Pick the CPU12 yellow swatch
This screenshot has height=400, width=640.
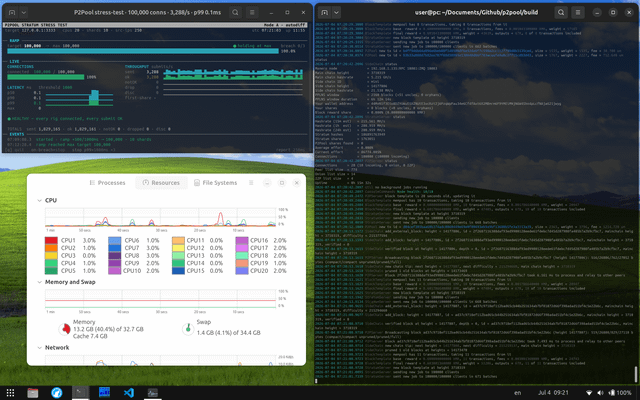178,248
